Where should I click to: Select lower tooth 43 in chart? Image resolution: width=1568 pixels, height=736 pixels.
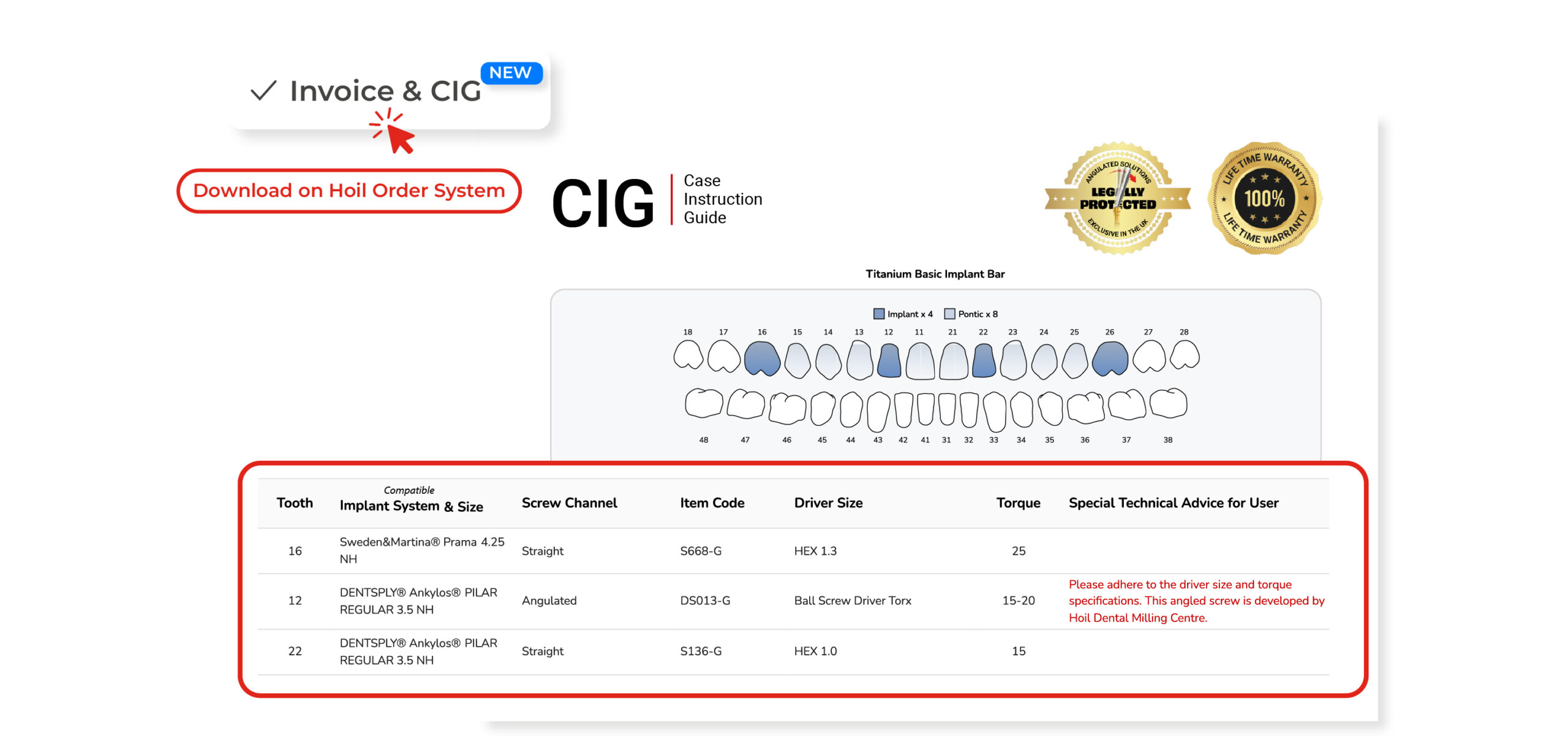coord(878,412)
